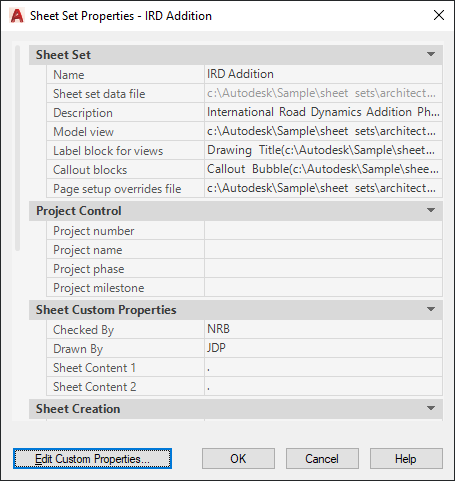Click the empty Project number field
The height and width of the screenshot is (481, 455).
pyautogui.click(x=323, y=231)
